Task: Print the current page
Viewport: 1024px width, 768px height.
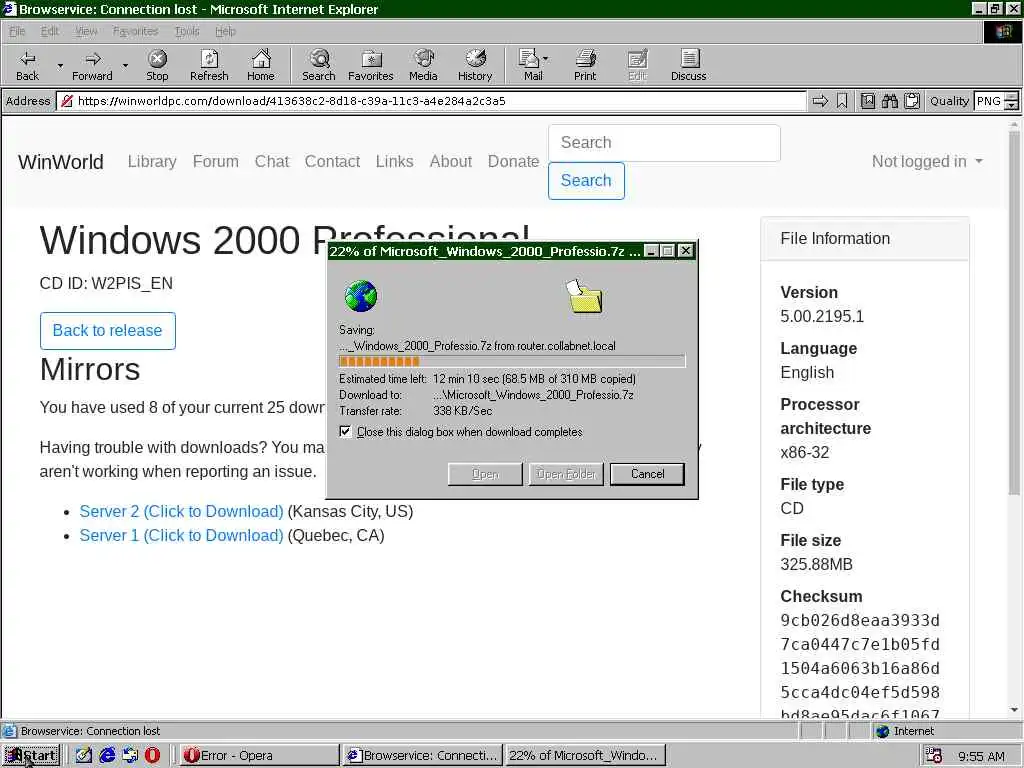Action: pos(585,65)
